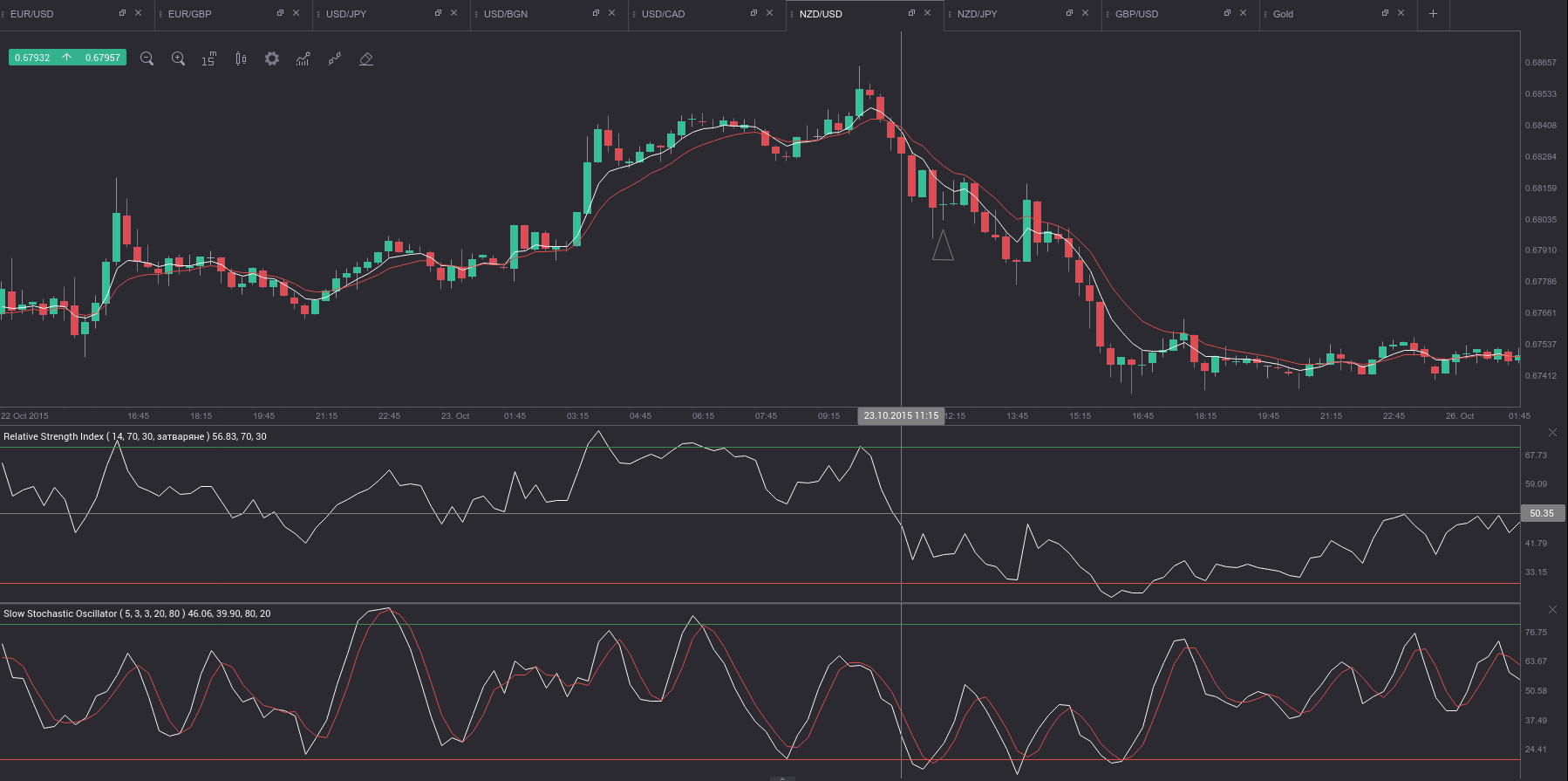The width and height of the screenshot is (1568, 781).
Task: Close the Relative Strength Index panel
Action: [x=1552, y=433]
